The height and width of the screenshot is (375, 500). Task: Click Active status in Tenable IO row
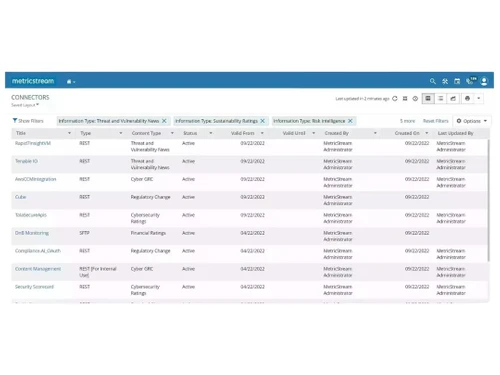click(188, 161)
